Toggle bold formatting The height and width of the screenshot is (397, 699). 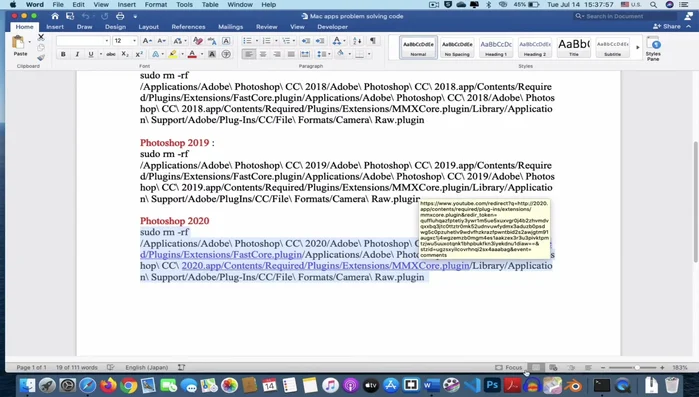click(63, 54)
